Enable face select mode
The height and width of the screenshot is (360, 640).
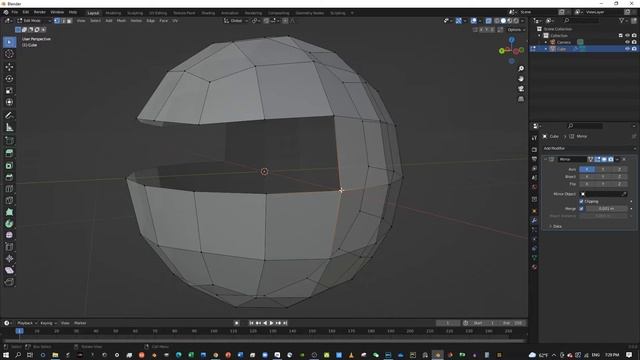(x=69, y=20)
